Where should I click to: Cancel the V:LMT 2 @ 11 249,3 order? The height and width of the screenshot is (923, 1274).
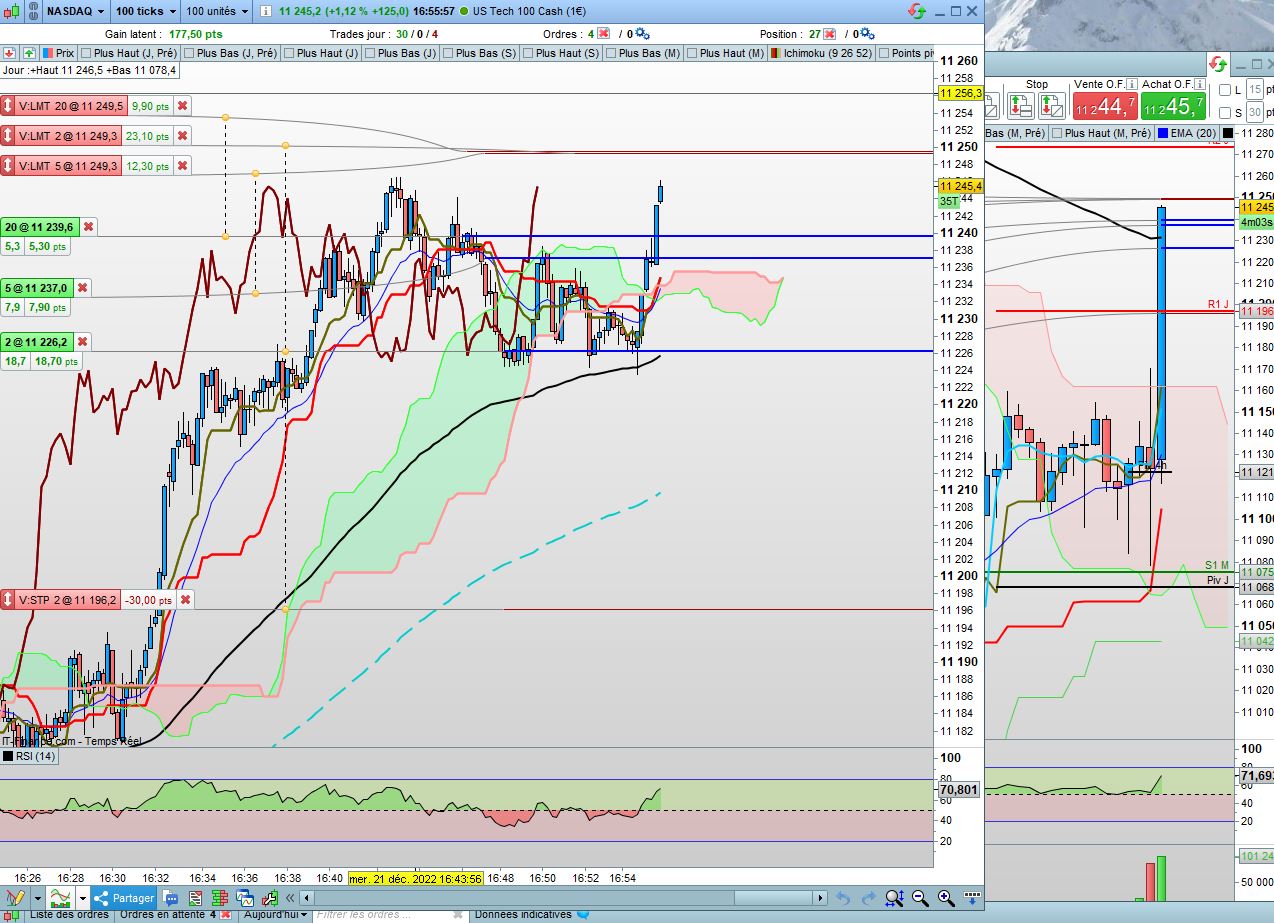tap(183, 136)
